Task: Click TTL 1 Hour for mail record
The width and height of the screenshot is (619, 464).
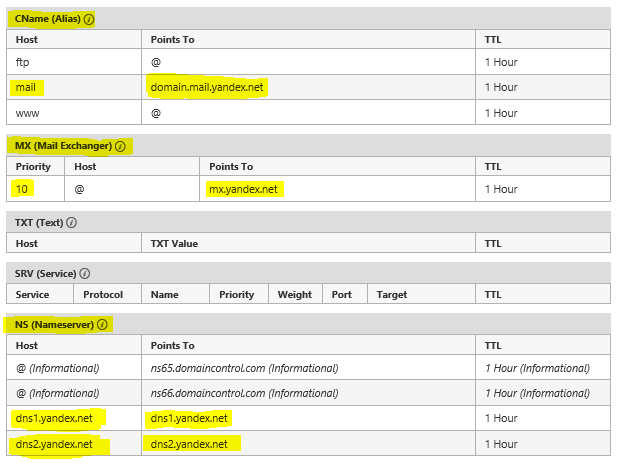Action: (x=501, y=87)
